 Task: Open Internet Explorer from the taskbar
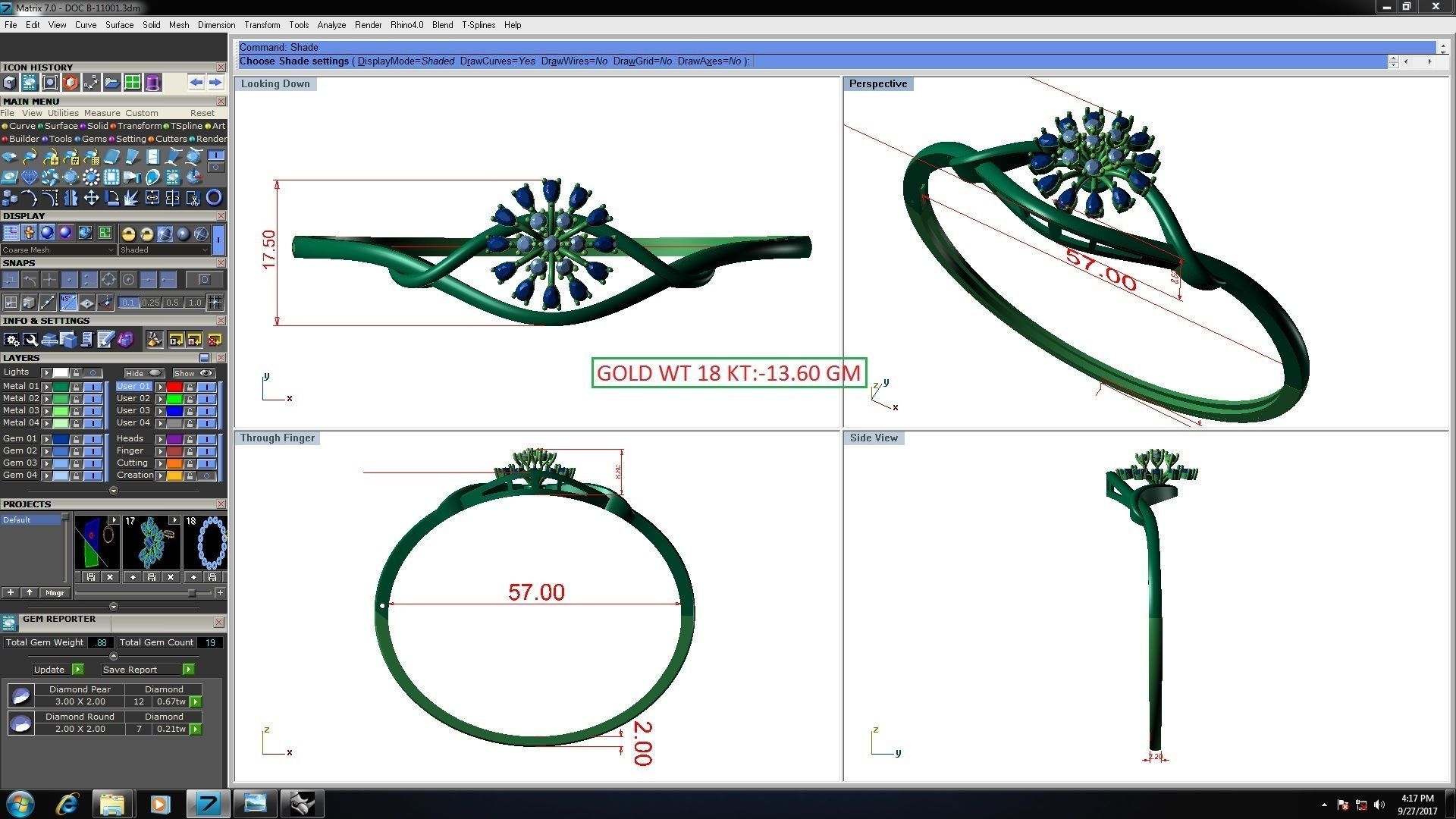tap(67, 804)
